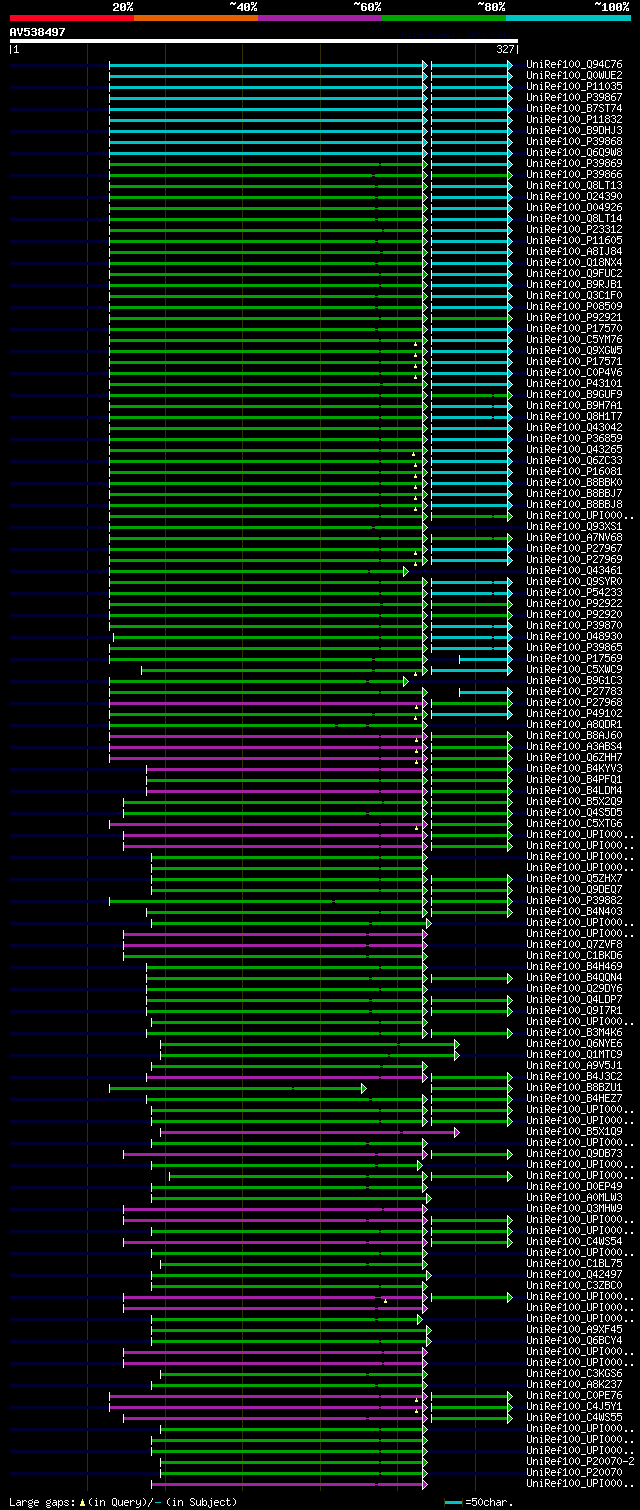The image size is (640, 1510).
Task: Select hit label UniRef100_B8BBK0
Action: 574,482
